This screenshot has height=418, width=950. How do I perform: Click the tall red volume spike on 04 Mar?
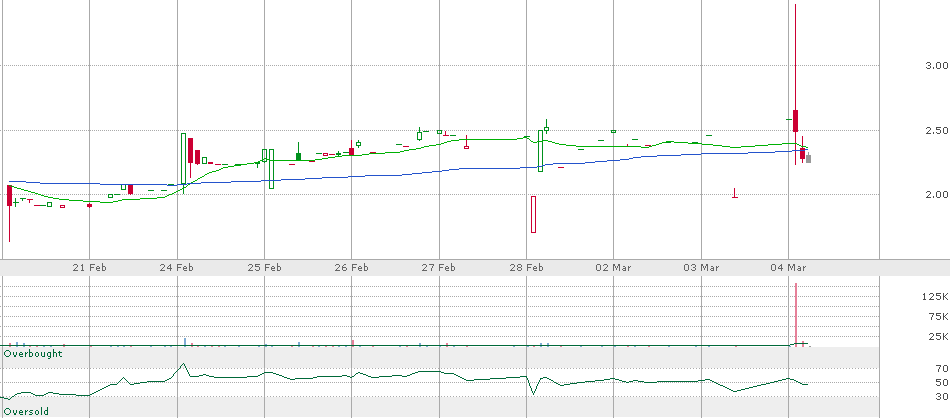[x=796, y=314]
